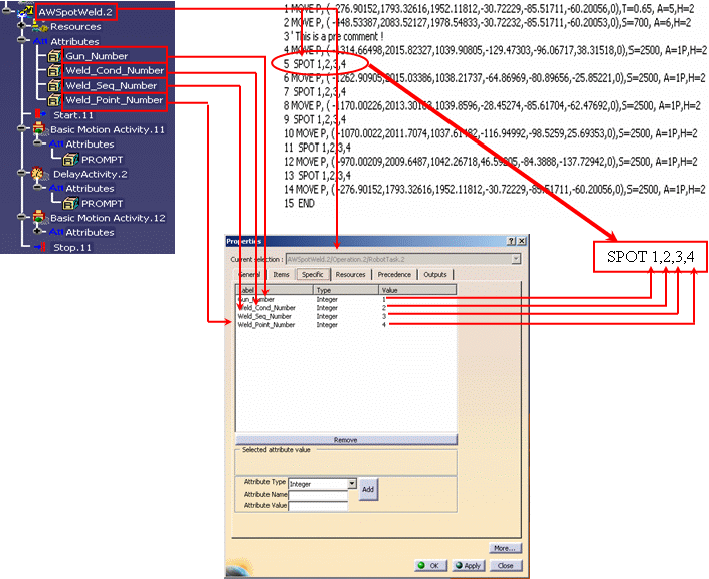709x579 pixels.
Task: Click the PROMPT icon under DelayActivity.2
Action: pos(71,203)
